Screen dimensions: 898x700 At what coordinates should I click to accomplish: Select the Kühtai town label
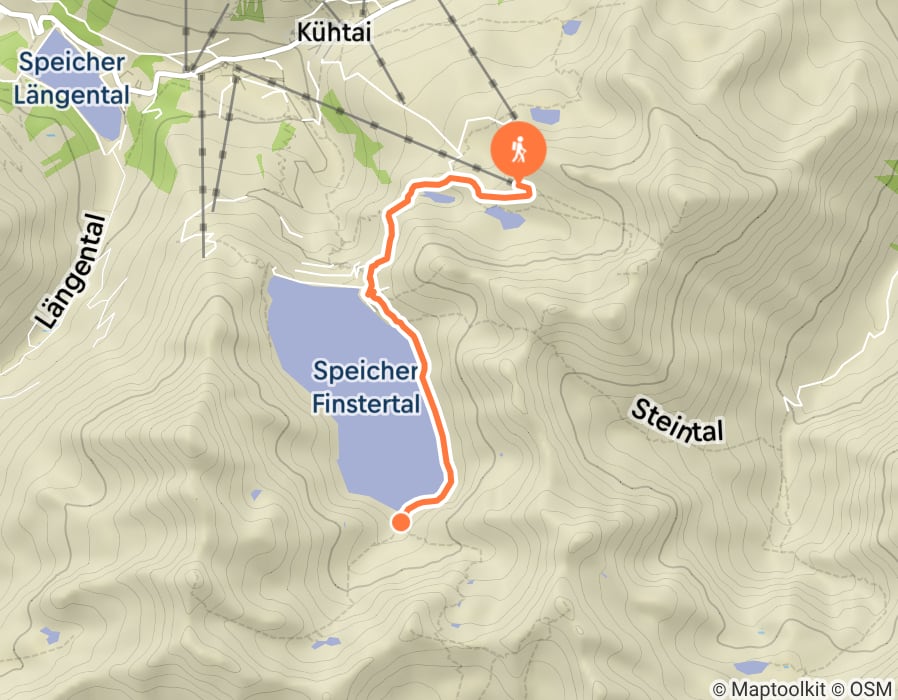tap(334, 32)
